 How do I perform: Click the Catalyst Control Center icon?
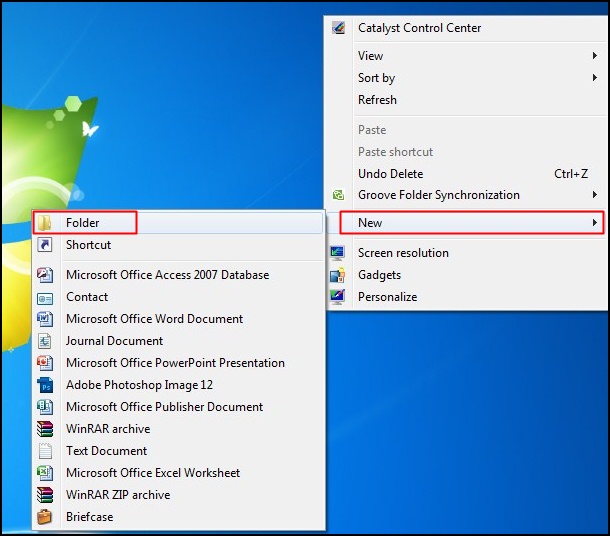pyautogui.click(x=338, y=28)
